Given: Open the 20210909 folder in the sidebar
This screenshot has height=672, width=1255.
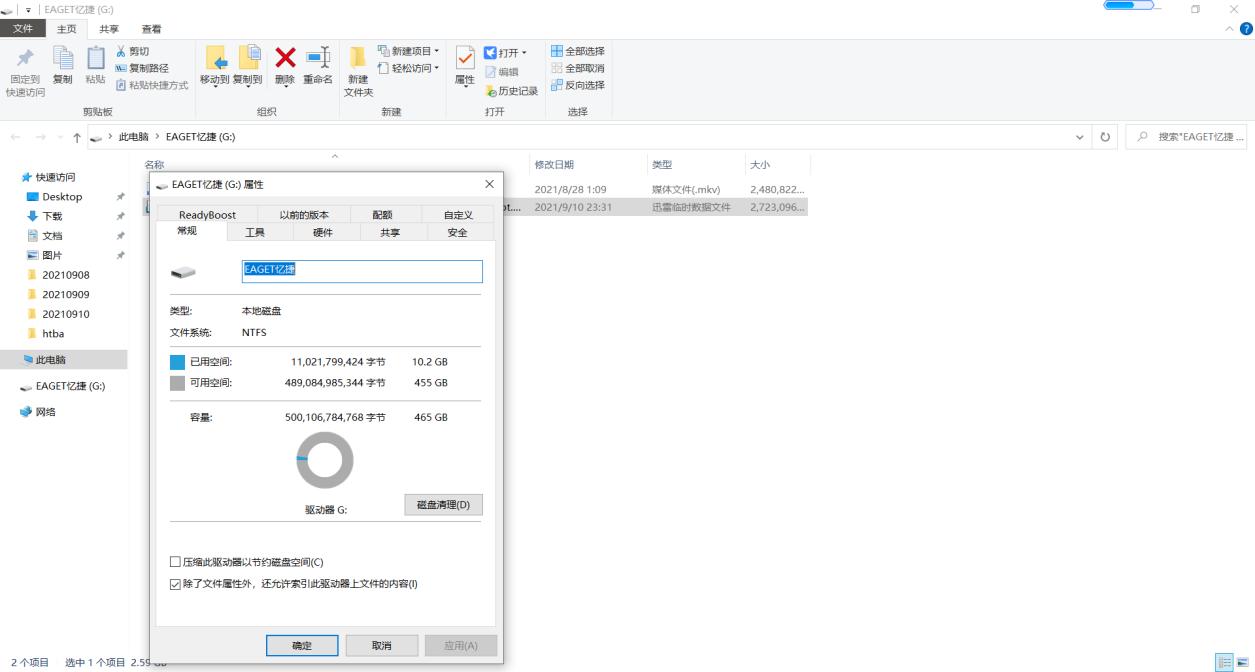Looking at the screenshot, I should [66, 294].
